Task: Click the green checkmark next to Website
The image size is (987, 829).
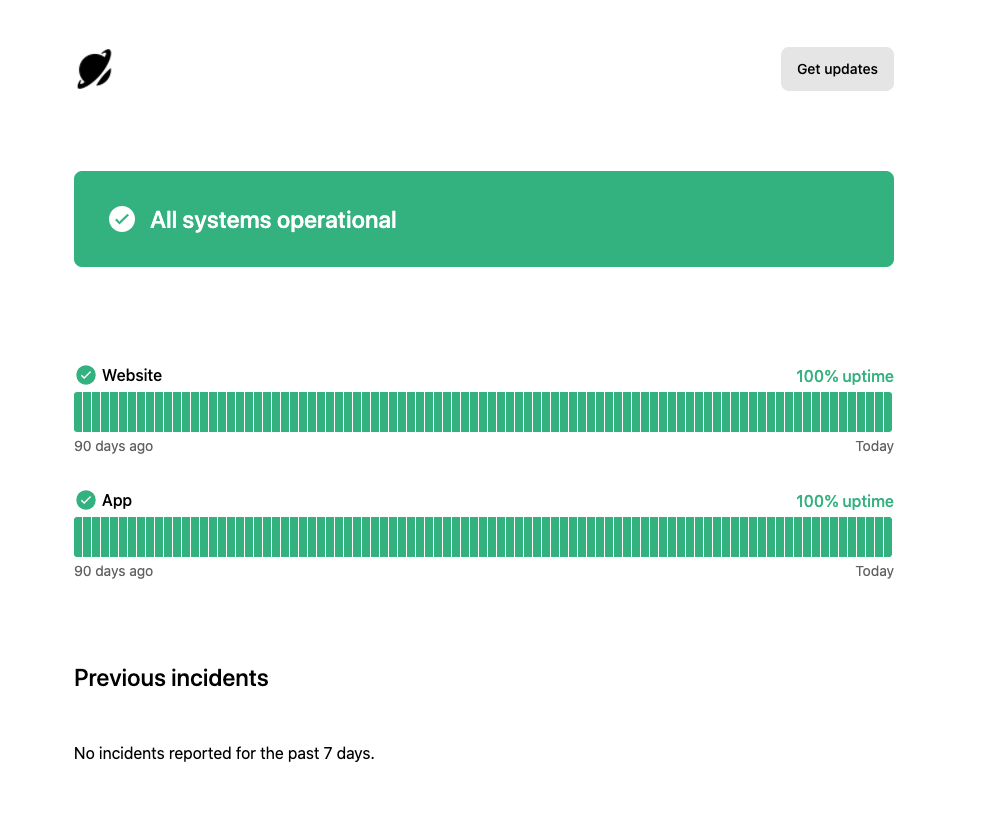Action: tap(86, 375)
